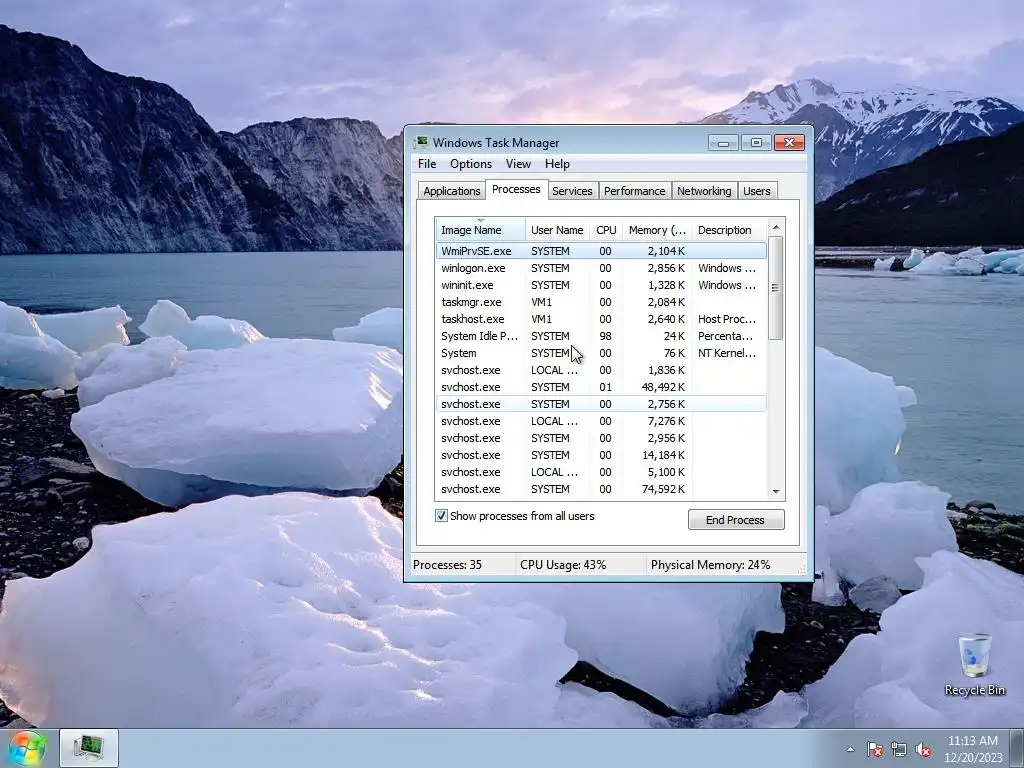Select svchost.exe using 2,756 K
Viewport: 1024px width, 768px height.
point(601,404)
